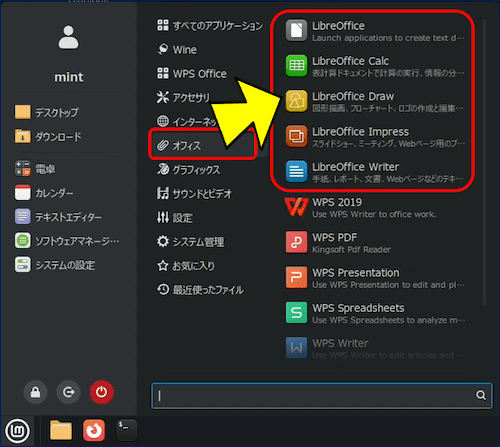Launch LibreOffice Writer

(375, 172)
